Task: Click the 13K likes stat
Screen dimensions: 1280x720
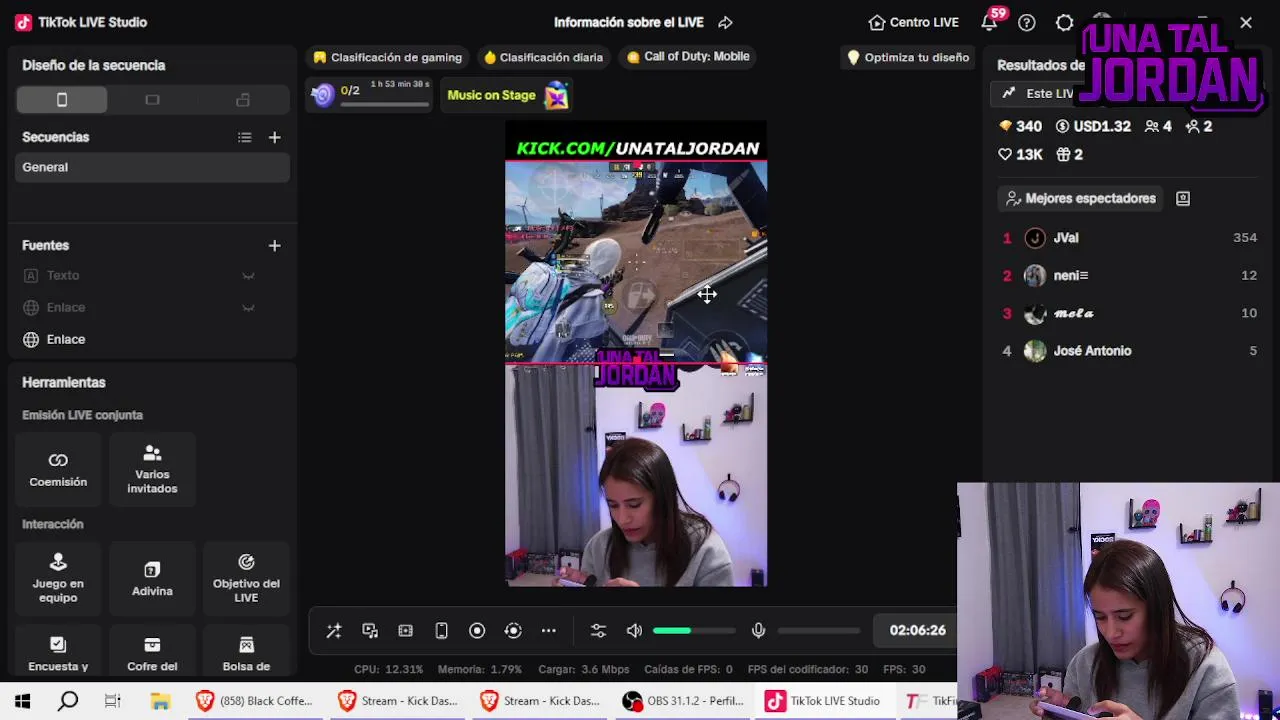Action: click(x=1020, y=154)
